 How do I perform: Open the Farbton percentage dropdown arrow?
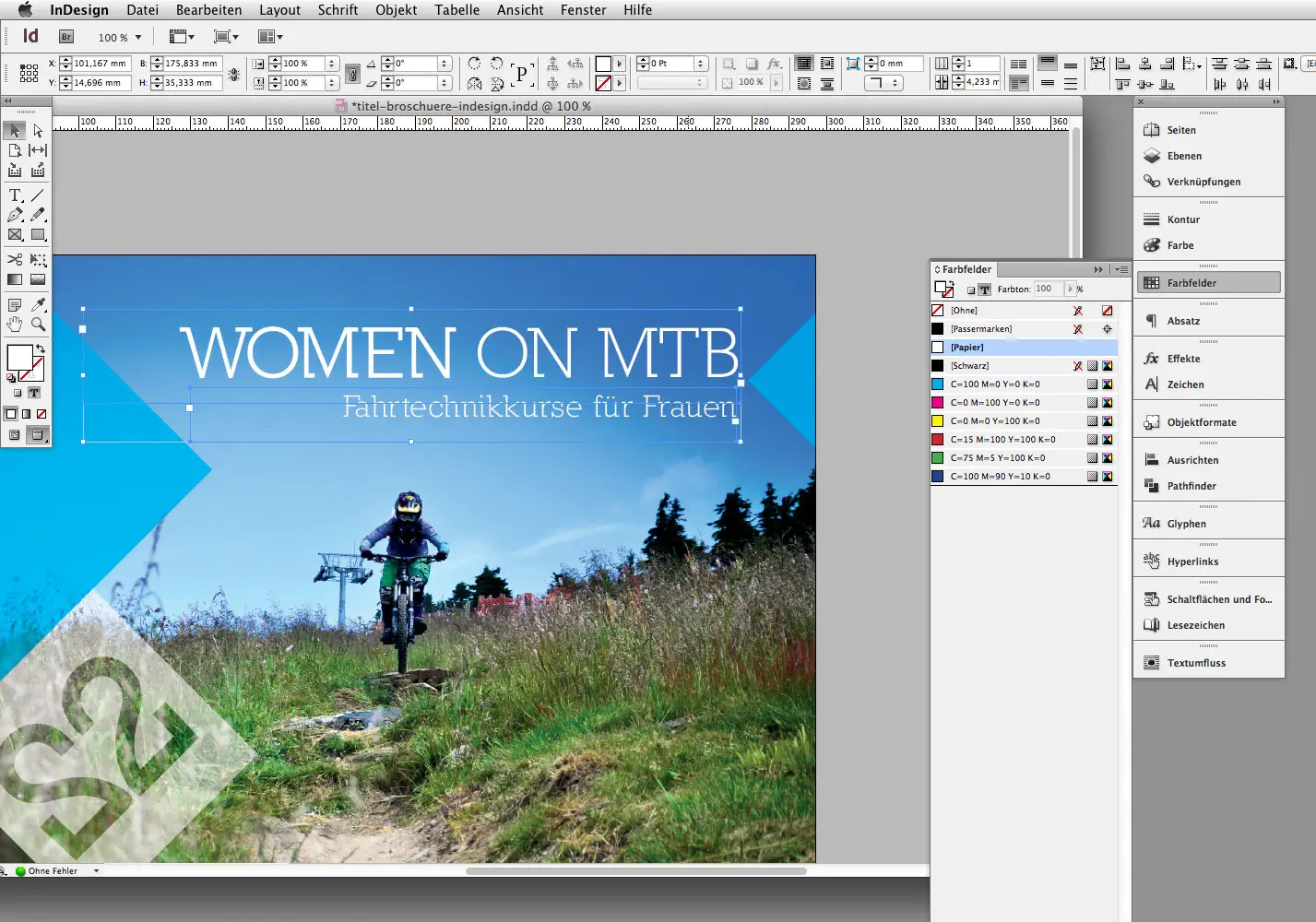(1070, 289)
